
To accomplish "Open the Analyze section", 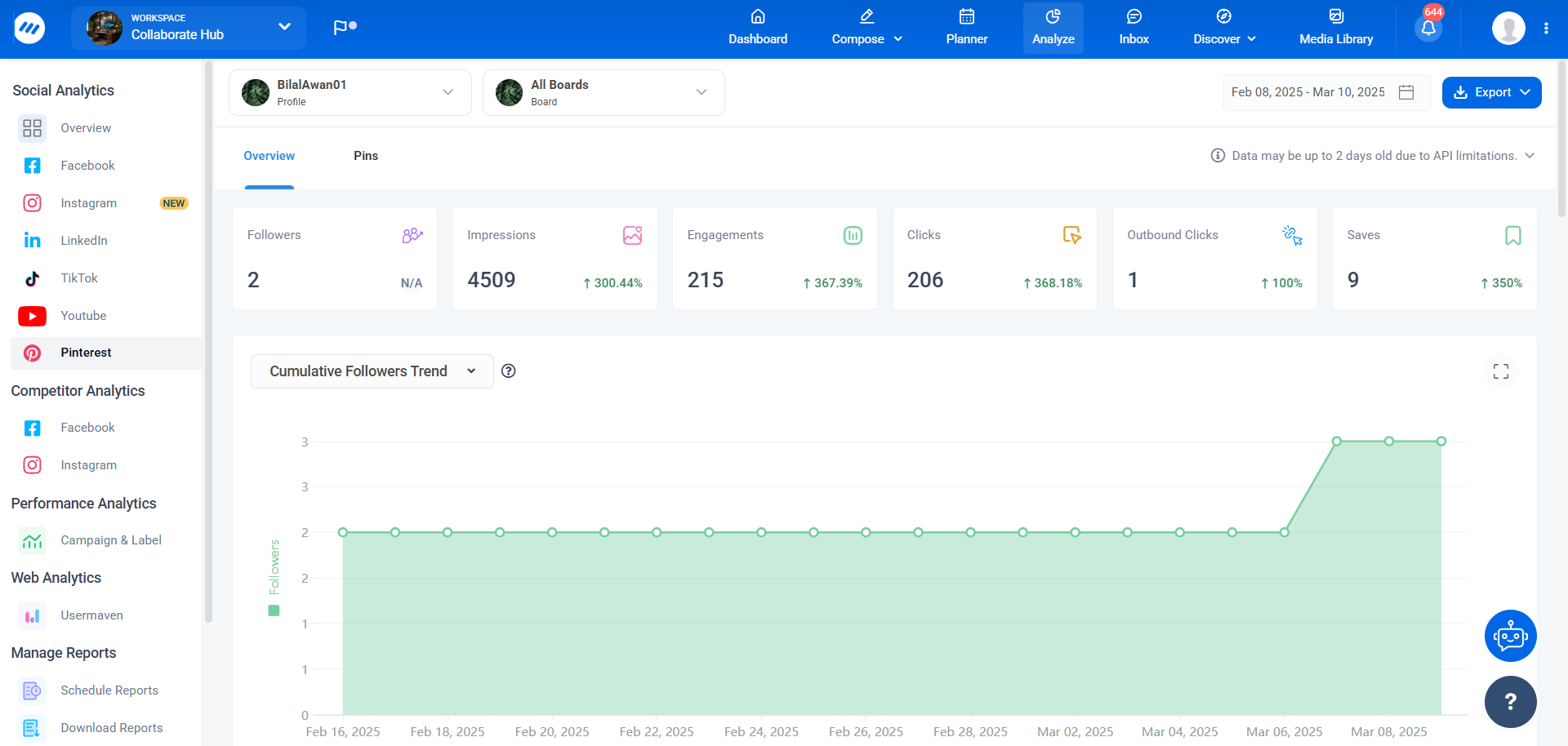I will click(x=1053, y=29).
